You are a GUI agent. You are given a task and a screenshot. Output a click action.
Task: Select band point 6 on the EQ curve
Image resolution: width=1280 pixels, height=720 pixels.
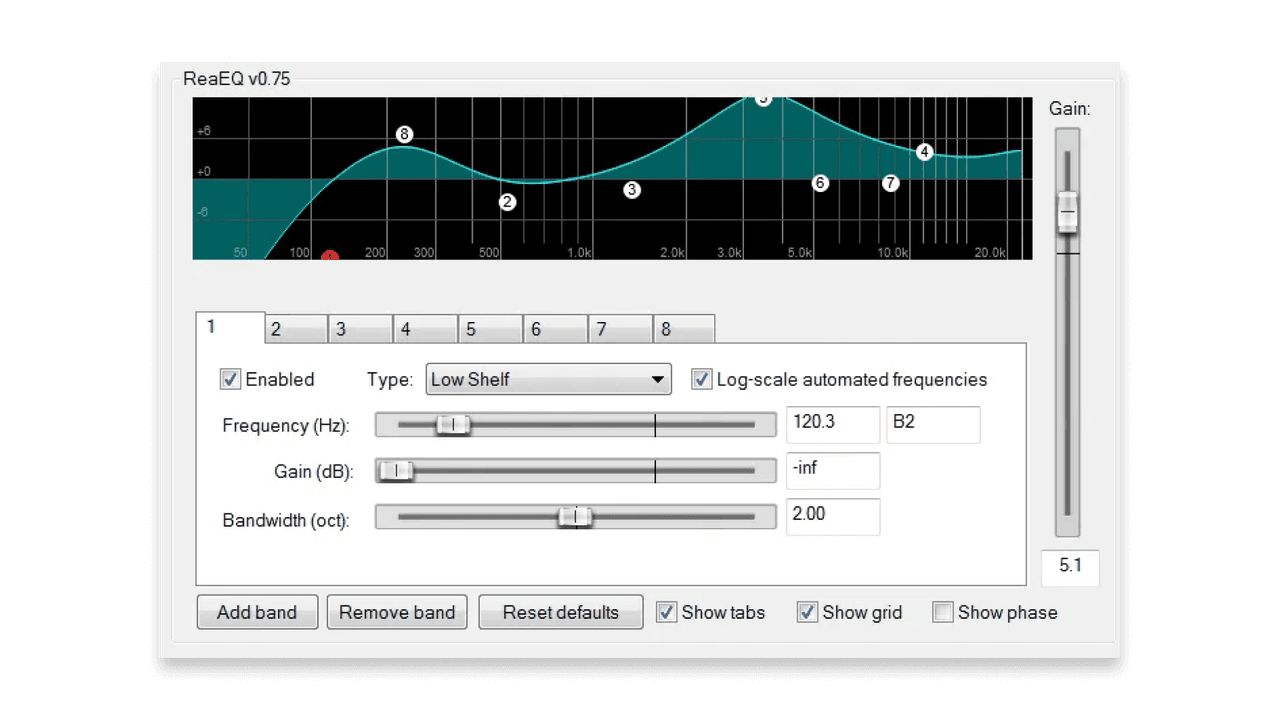[820, 183]
